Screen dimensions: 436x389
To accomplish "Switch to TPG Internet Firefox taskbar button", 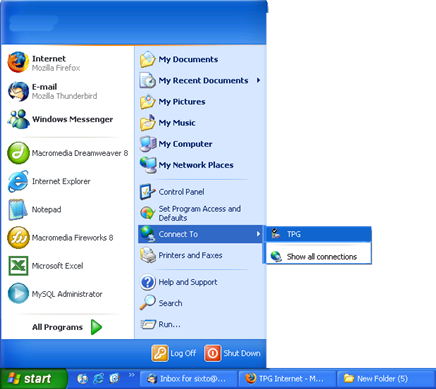I will (x=287, y=379).
